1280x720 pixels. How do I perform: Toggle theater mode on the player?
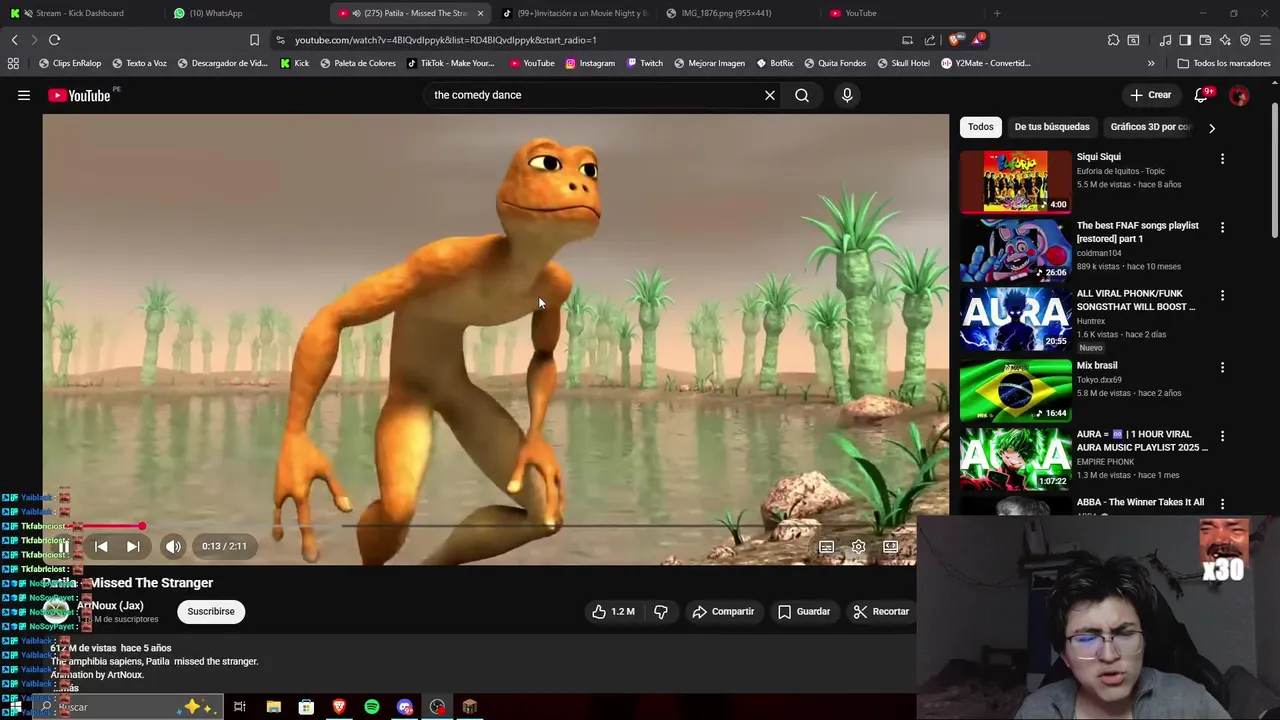[x=890, y=546]
